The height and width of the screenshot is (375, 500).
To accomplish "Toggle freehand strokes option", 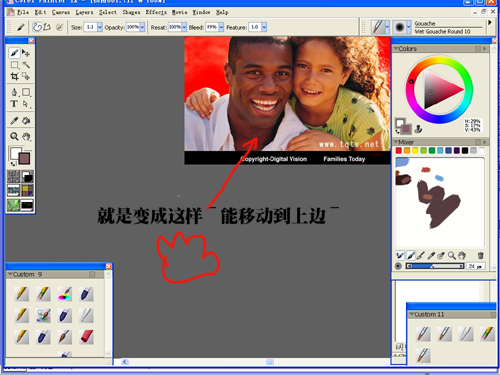I will pyautogui.click(x=38, y=27).
